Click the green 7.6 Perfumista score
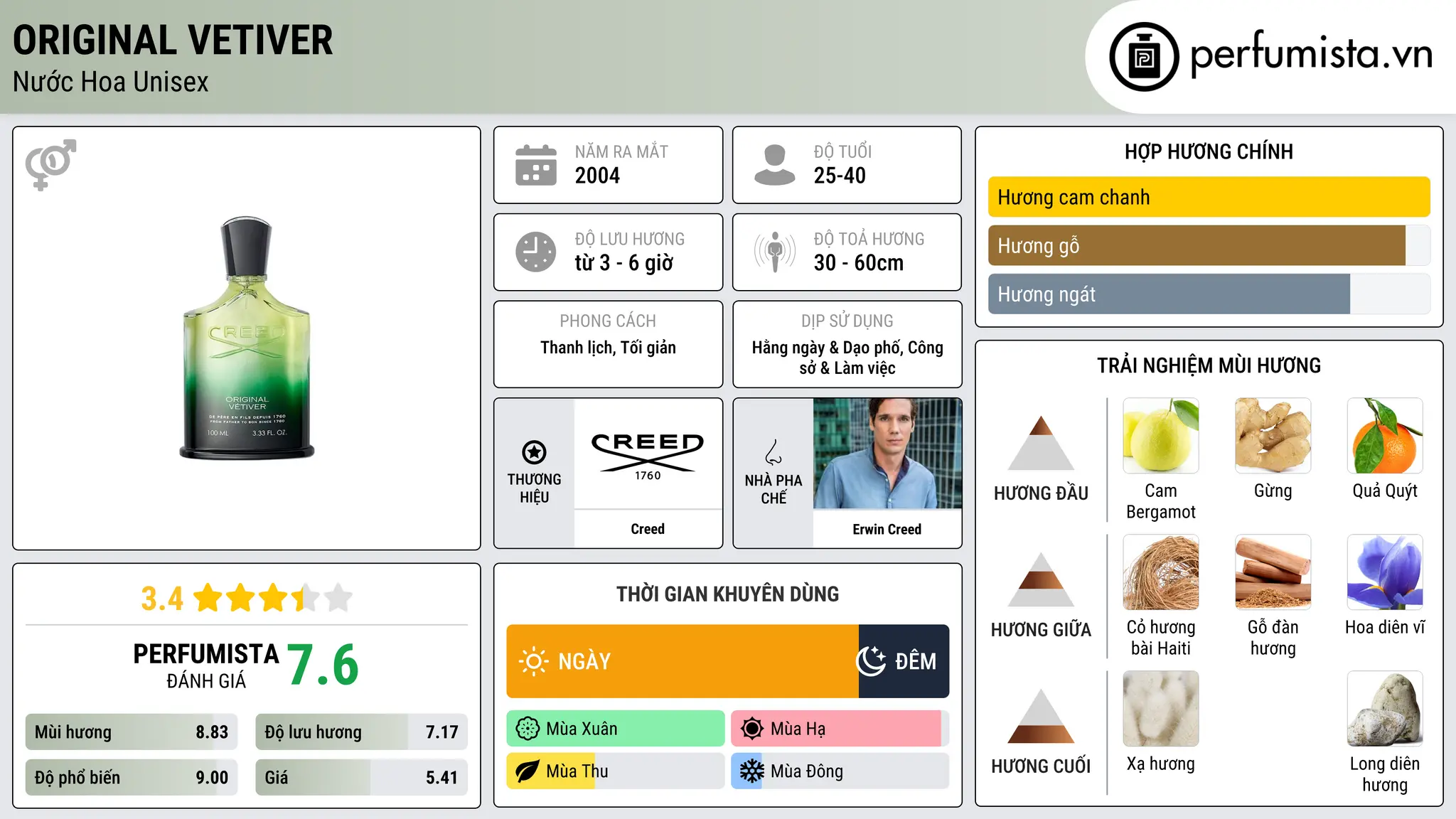The image size is (1456, 819). tap(323, 665)
